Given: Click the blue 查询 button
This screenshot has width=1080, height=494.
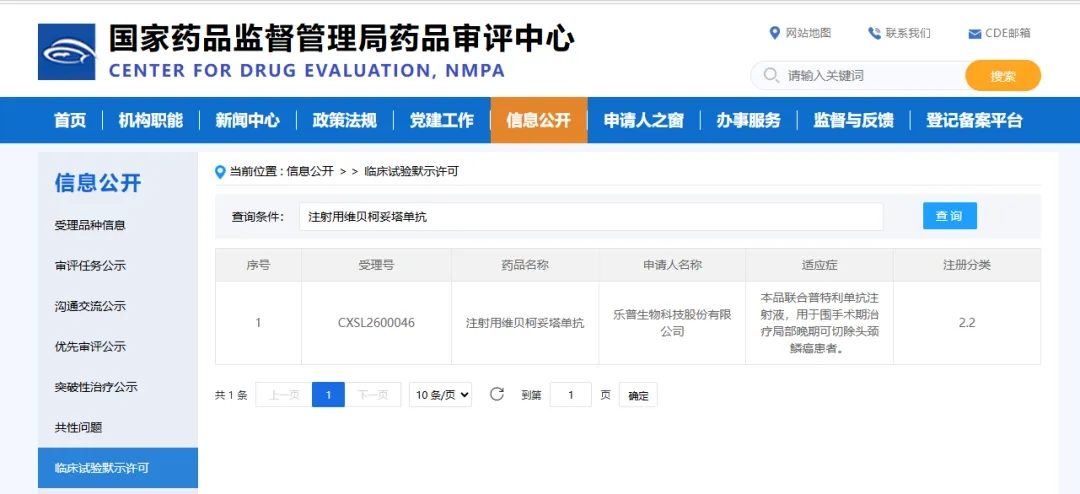Looking at the screenshot, I should [949, 216].
